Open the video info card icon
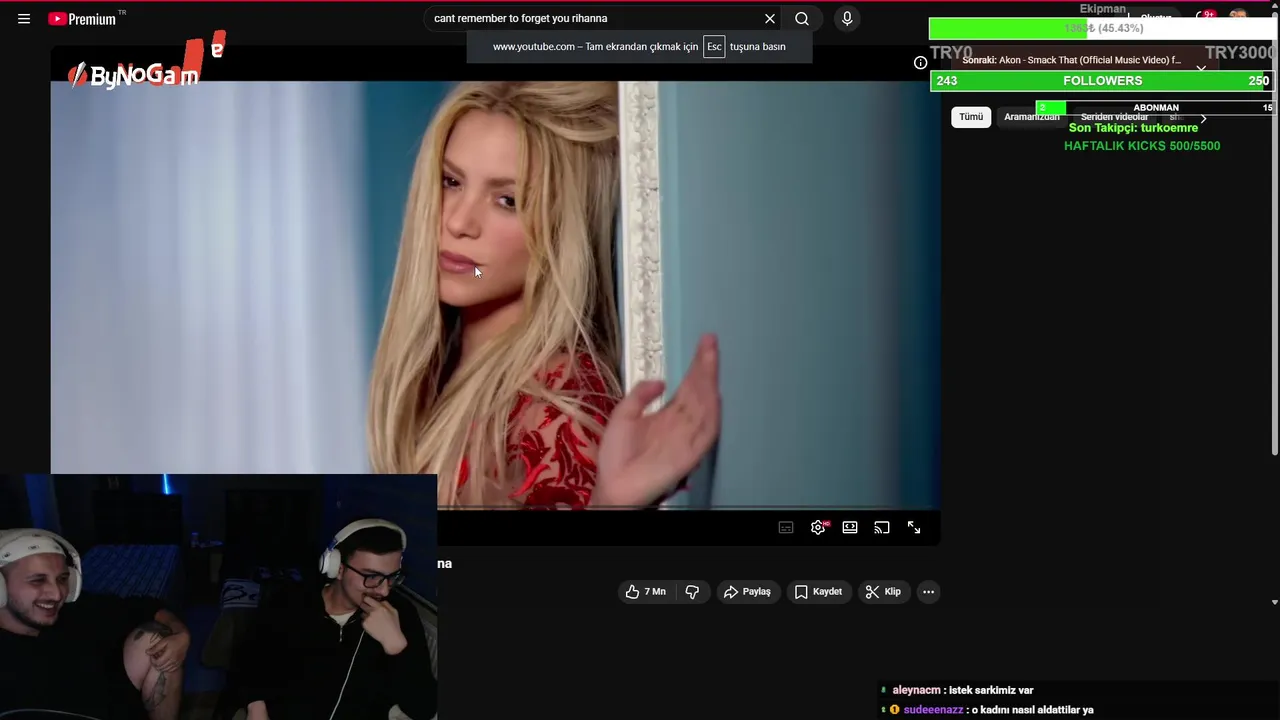Screen dimensions: 1280x720 (x=920, y=62)
